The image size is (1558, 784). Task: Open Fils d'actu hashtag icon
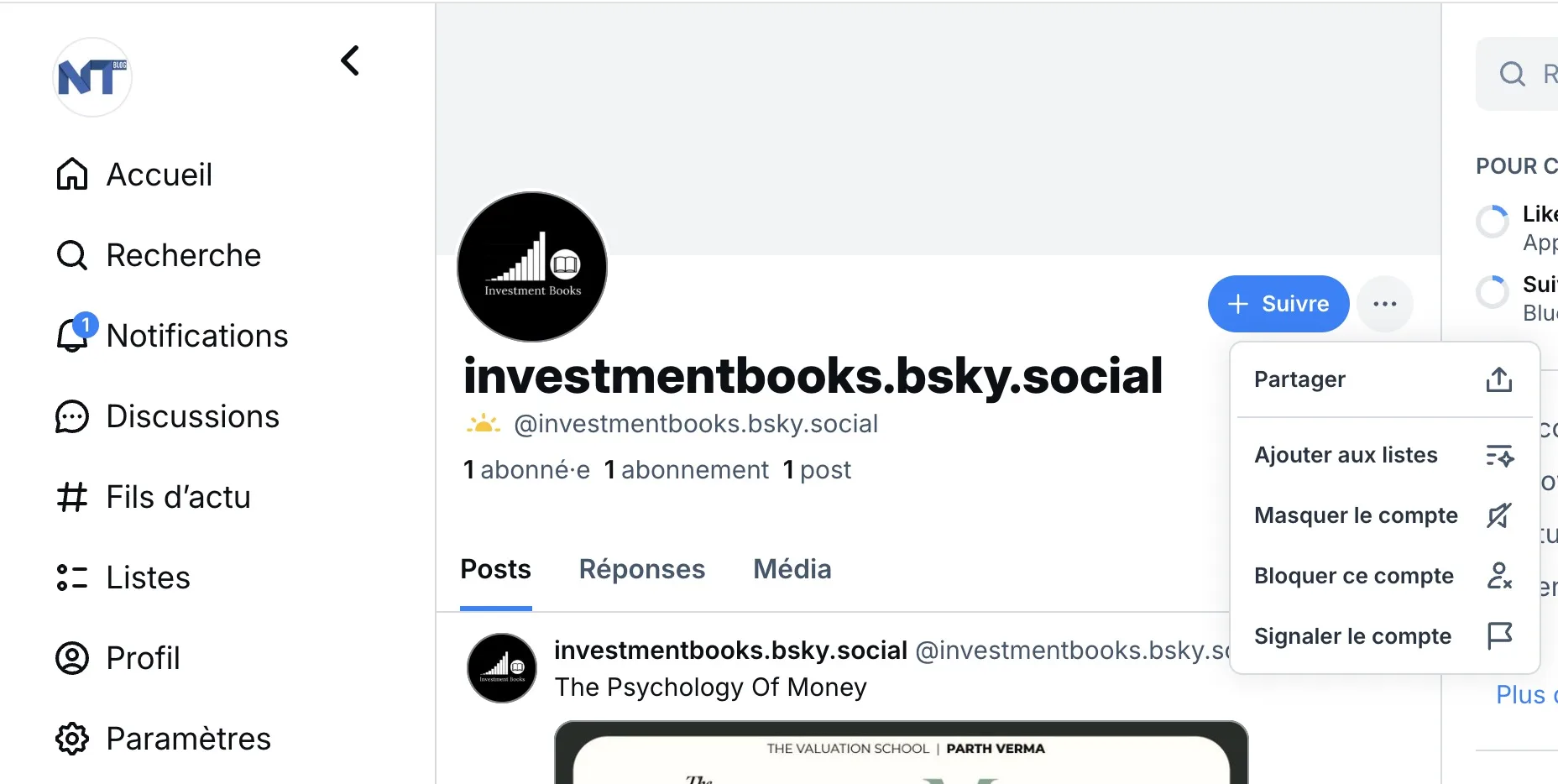coord(72,497)
